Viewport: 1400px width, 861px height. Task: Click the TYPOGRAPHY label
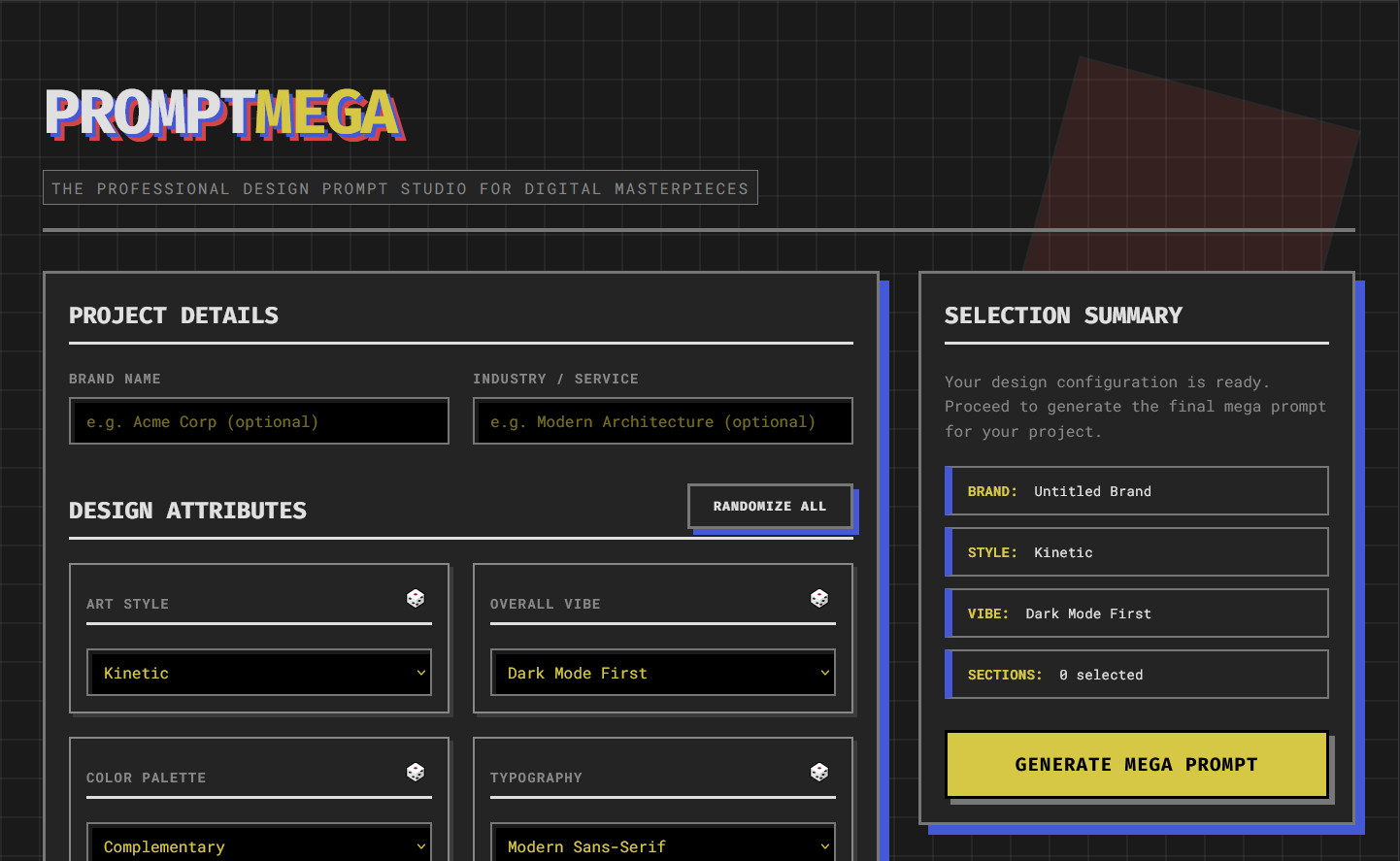coord(536,778)
